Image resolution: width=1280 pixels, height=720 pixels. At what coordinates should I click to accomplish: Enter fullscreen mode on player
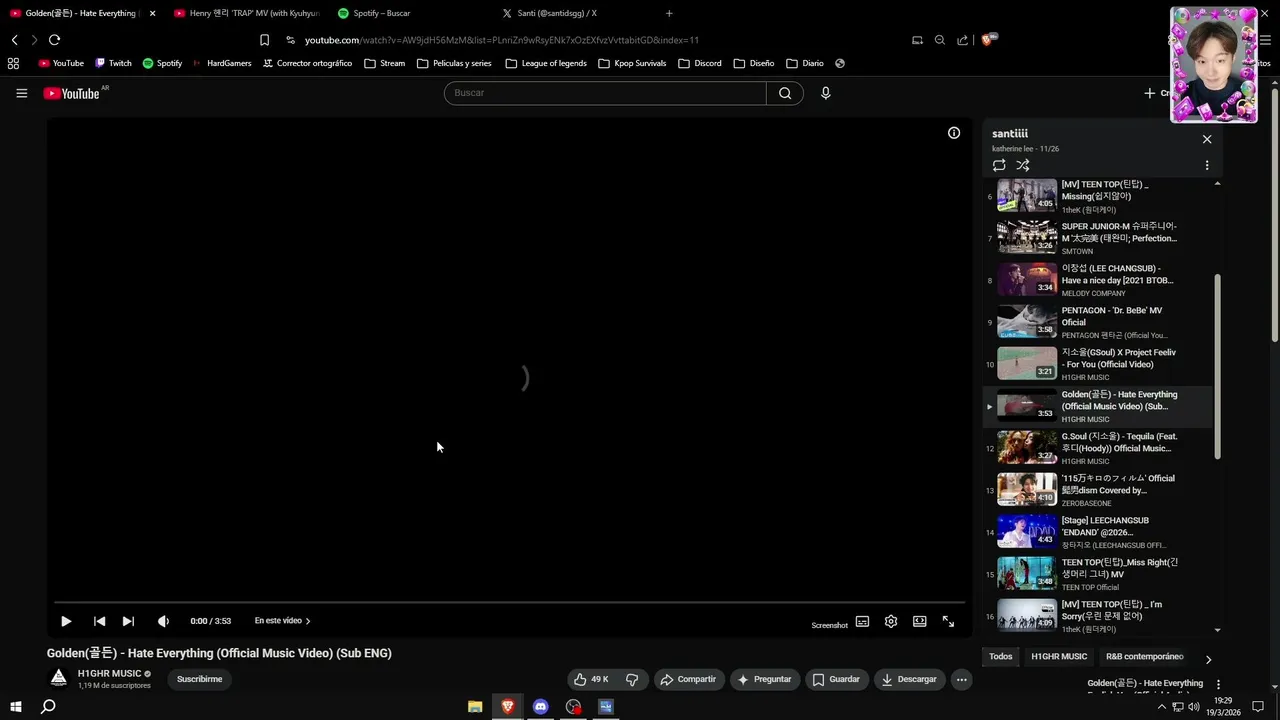948,621
